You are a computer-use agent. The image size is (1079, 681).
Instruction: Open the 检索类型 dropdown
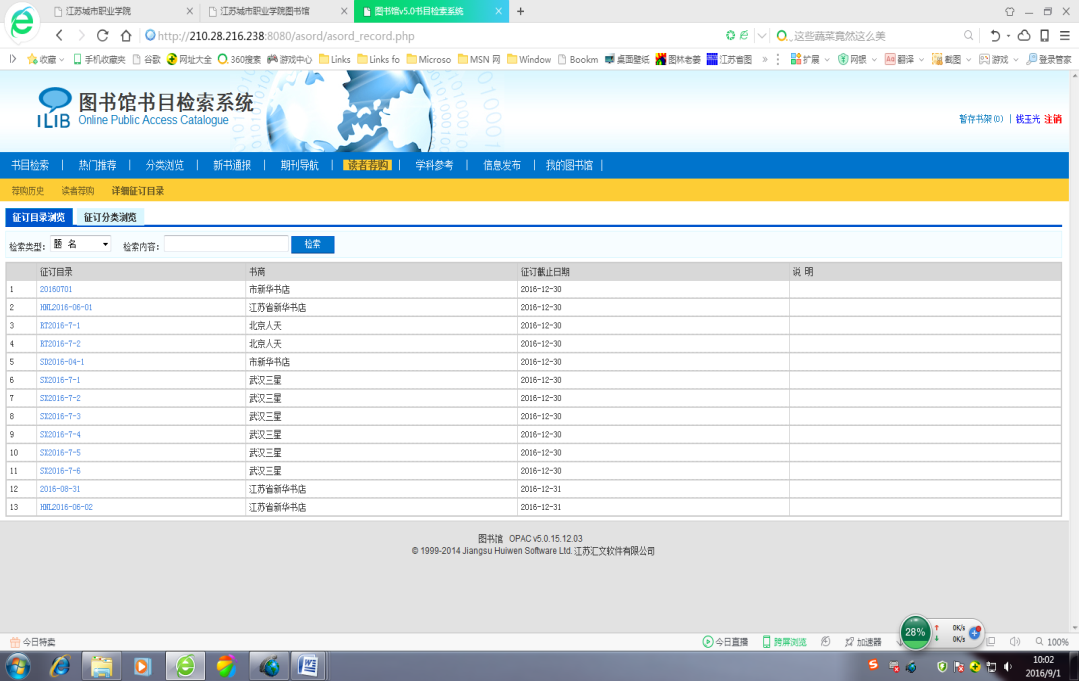point(81,244)
